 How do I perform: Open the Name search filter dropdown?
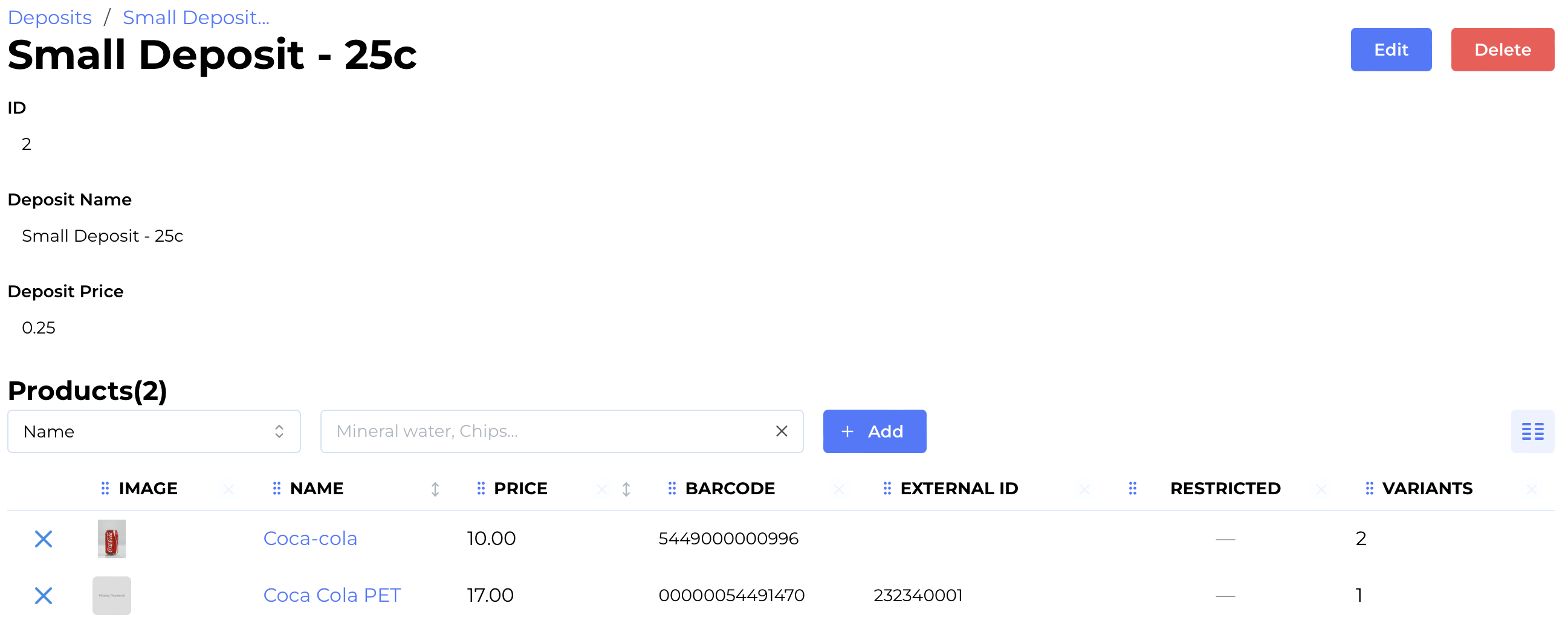click(154, 431)
